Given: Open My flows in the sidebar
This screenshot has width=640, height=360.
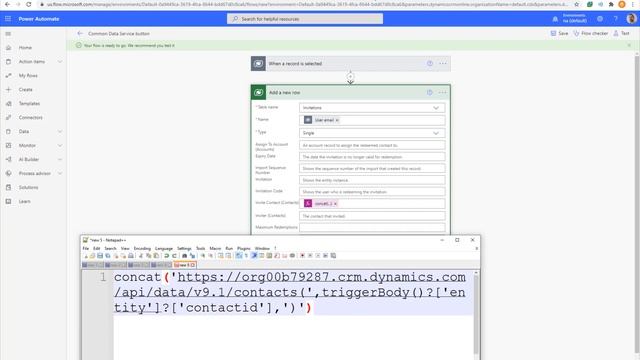Looking at the screenshot, I should tap(28, 76).
